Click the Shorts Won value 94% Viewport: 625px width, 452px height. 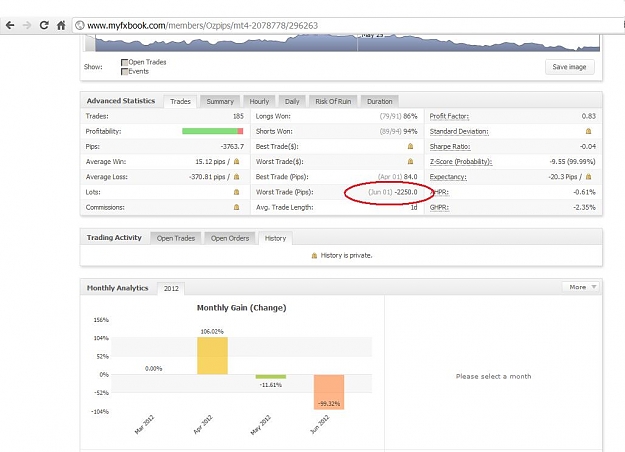coord(410,131)
